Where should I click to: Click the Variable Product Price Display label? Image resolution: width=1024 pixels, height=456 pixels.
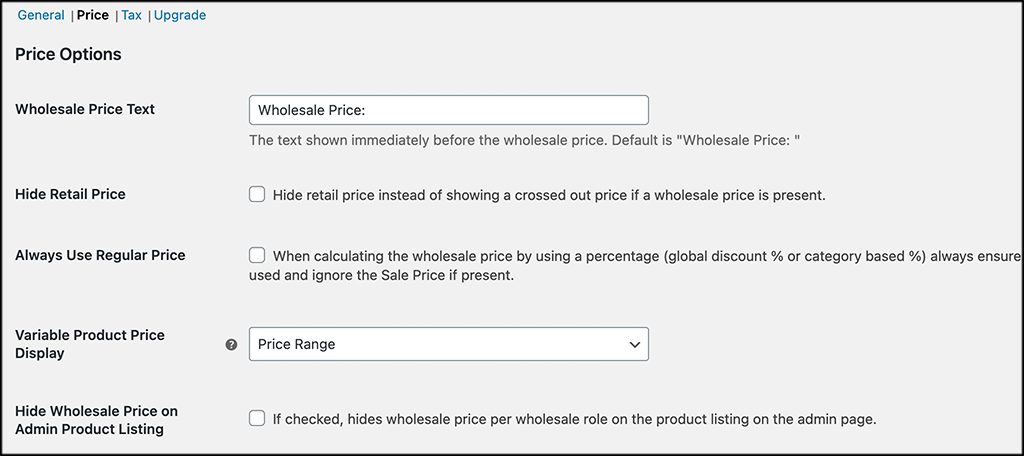pyautogui.click(x=90, y=344)
